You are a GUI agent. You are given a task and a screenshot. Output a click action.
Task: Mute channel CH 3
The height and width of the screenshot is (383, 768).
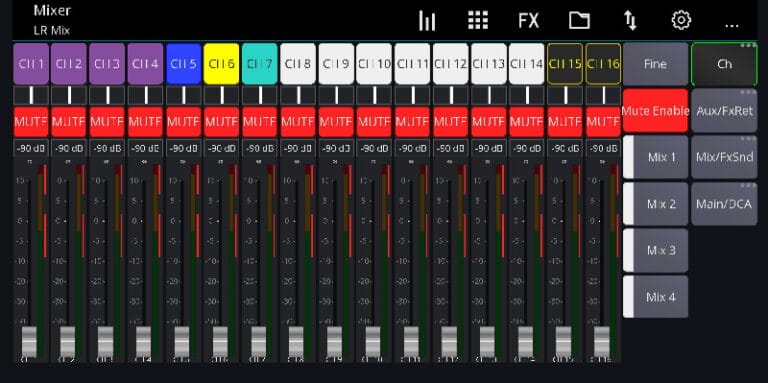pyautogui.click(x=107, y=121)
